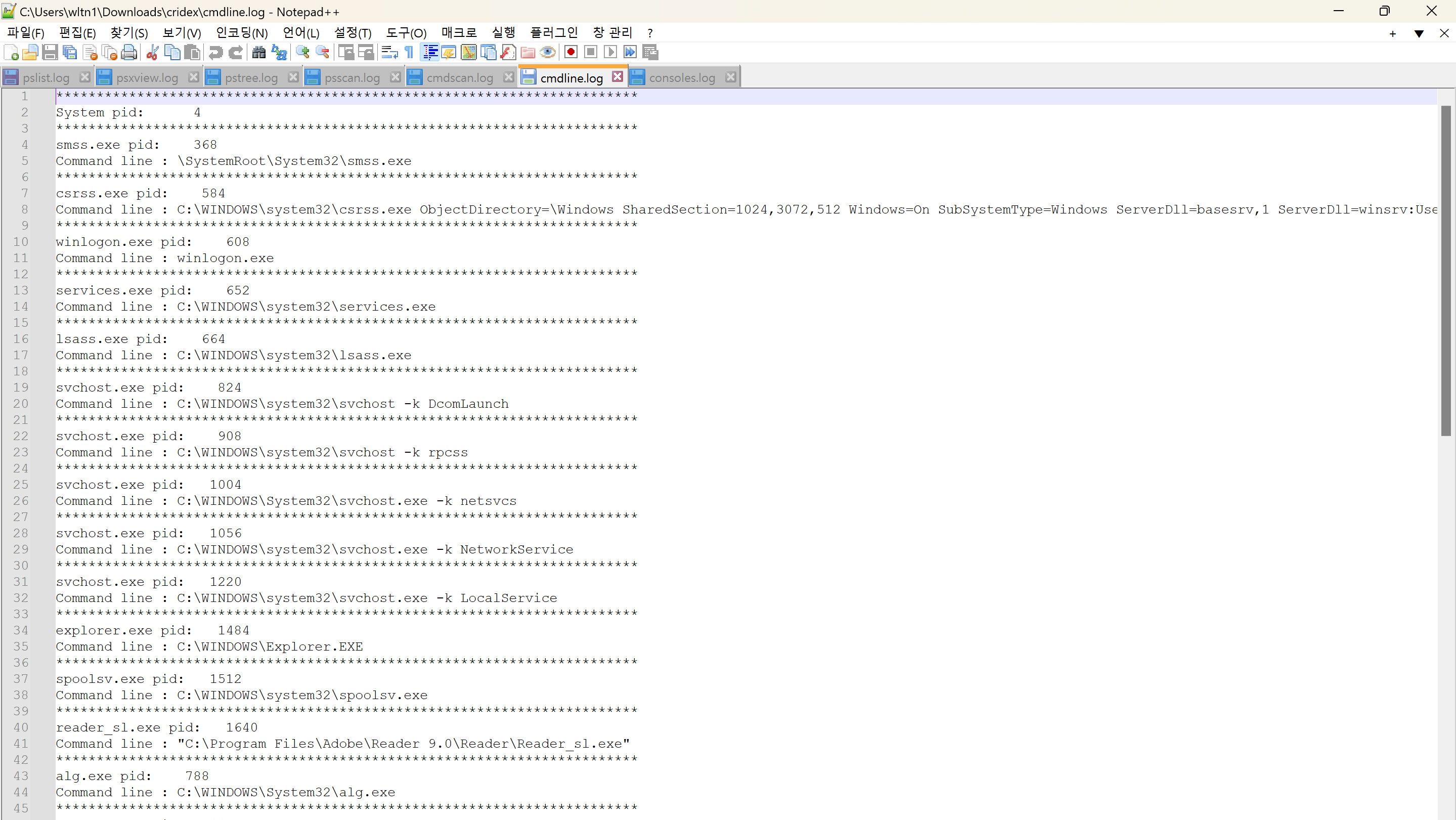Screen dimensions: 1456x820
Task: Create a new file with the New icon
Action: pos(11,53)
